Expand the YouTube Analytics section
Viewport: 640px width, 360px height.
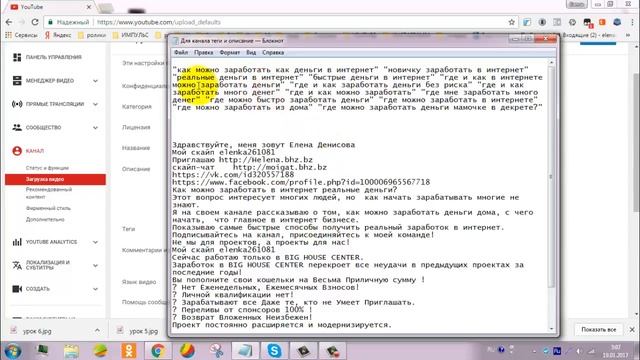(95, 242)
